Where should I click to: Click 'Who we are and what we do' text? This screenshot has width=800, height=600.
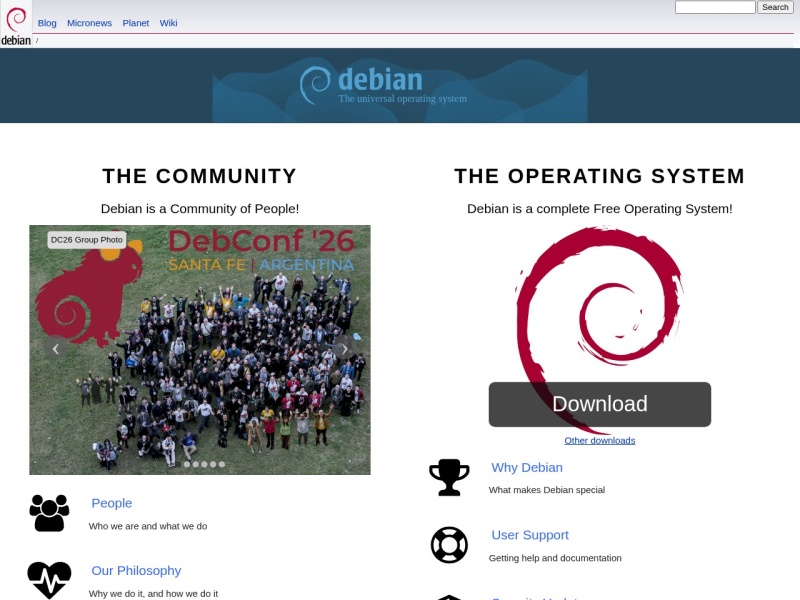(148, 526)
